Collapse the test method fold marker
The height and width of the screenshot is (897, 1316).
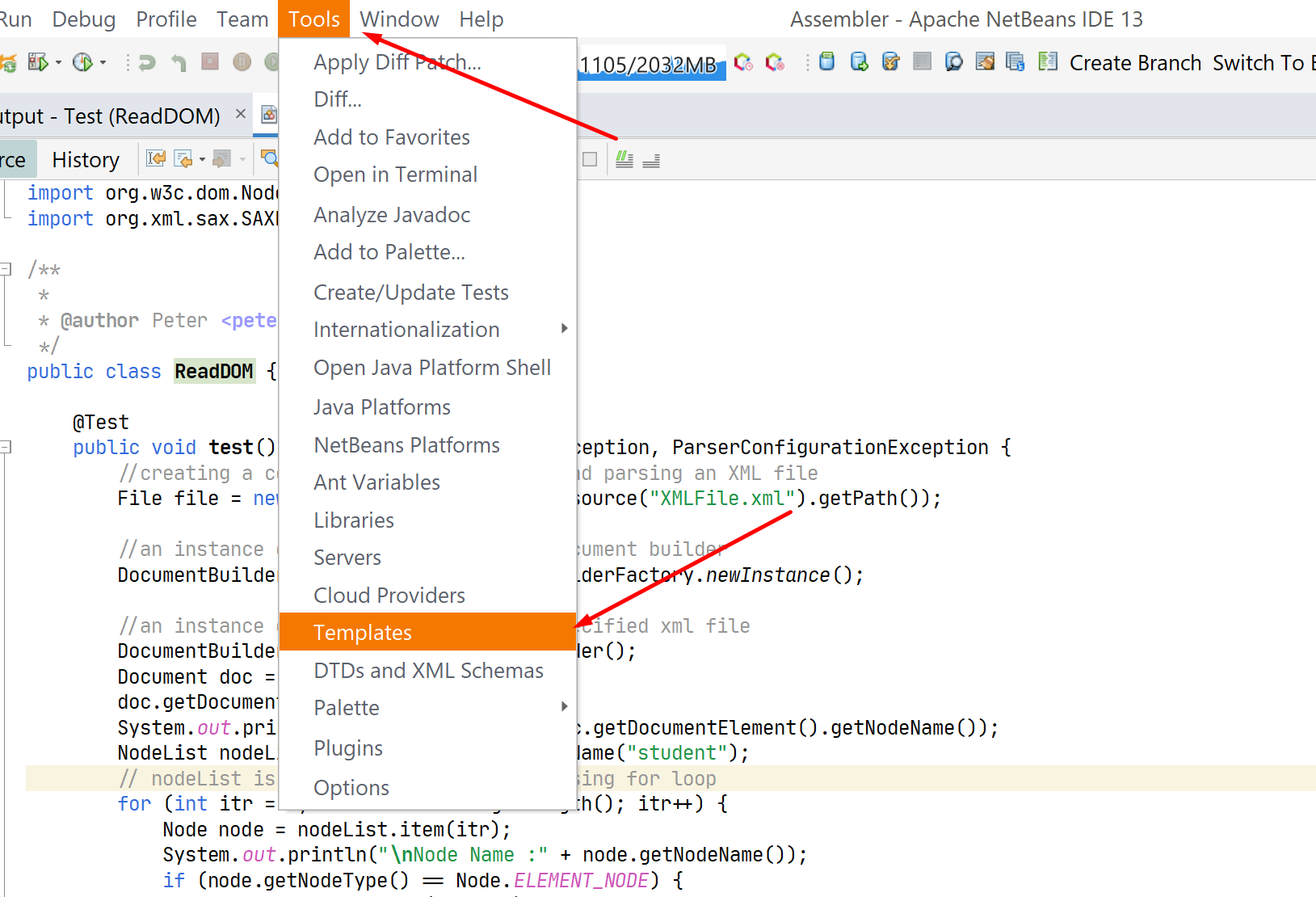6,446
